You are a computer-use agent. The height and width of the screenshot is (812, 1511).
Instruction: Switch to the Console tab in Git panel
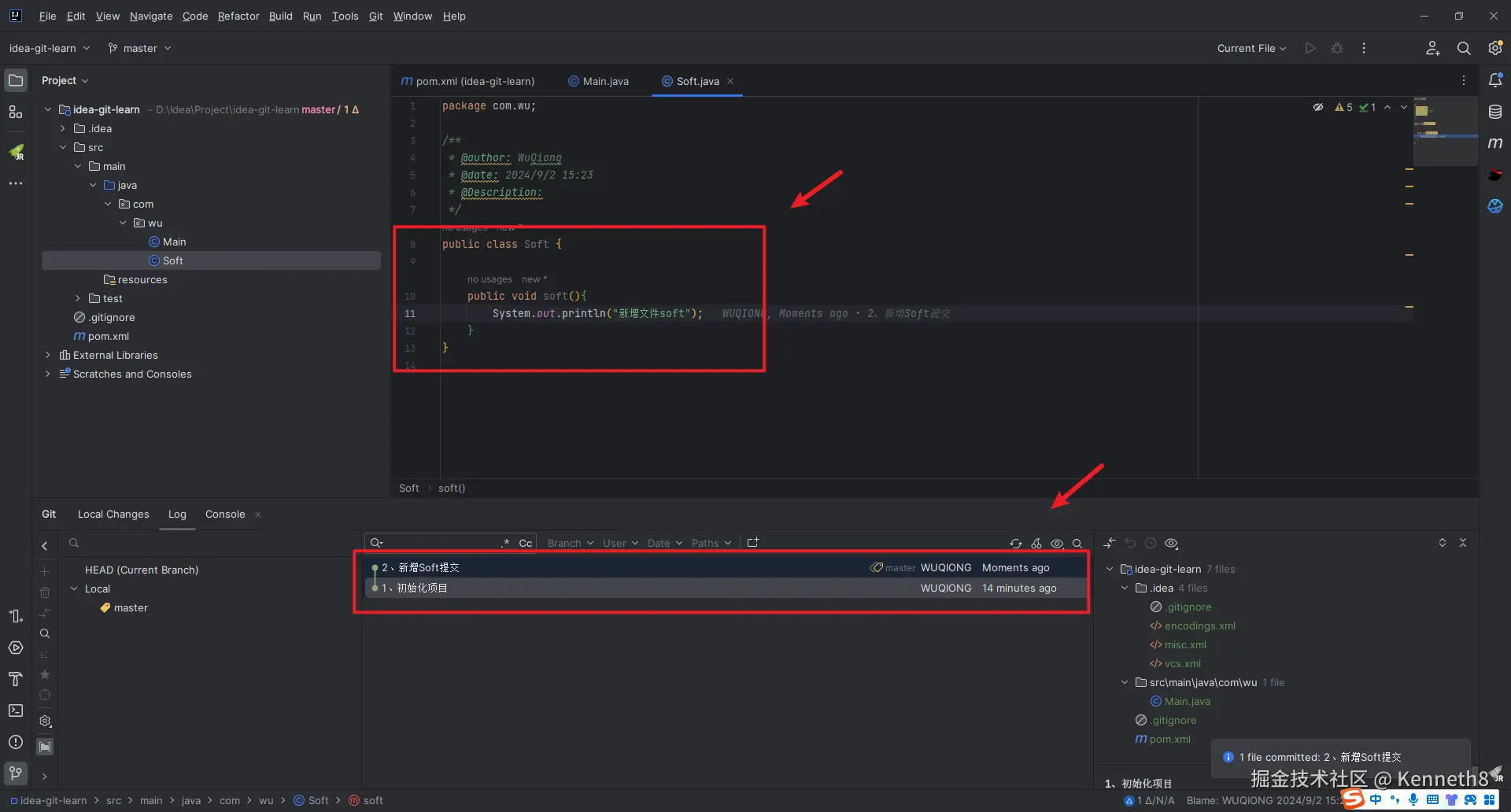(x=225, y=514)
